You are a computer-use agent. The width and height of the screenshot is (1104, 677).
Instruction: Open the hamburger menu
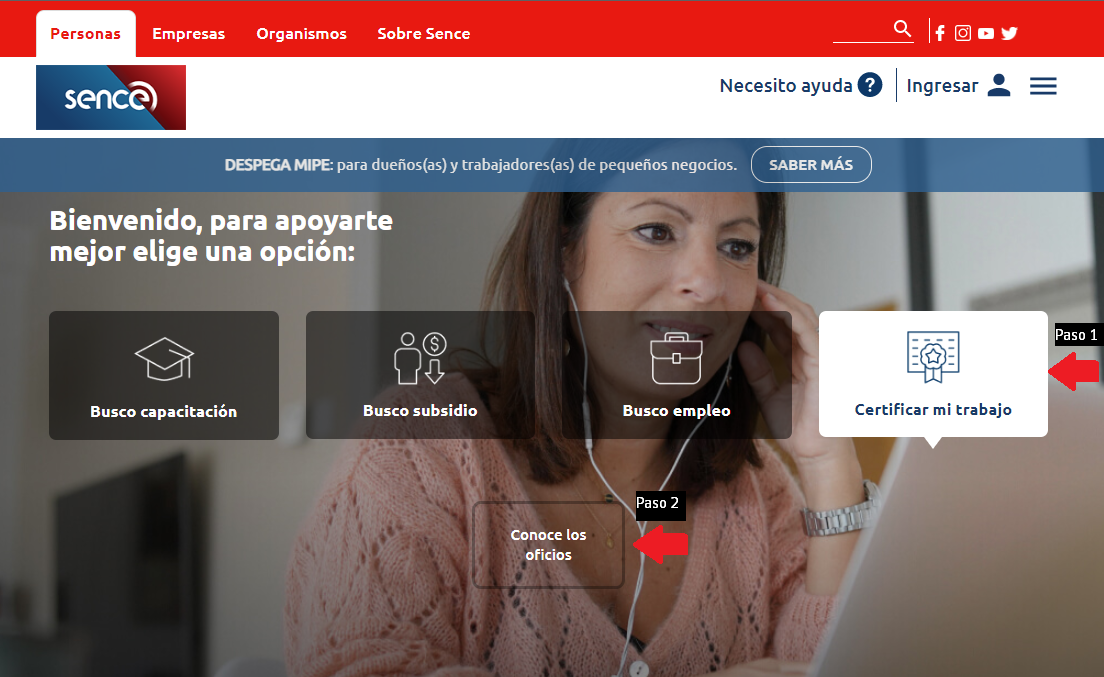(x=1043, y=86)
